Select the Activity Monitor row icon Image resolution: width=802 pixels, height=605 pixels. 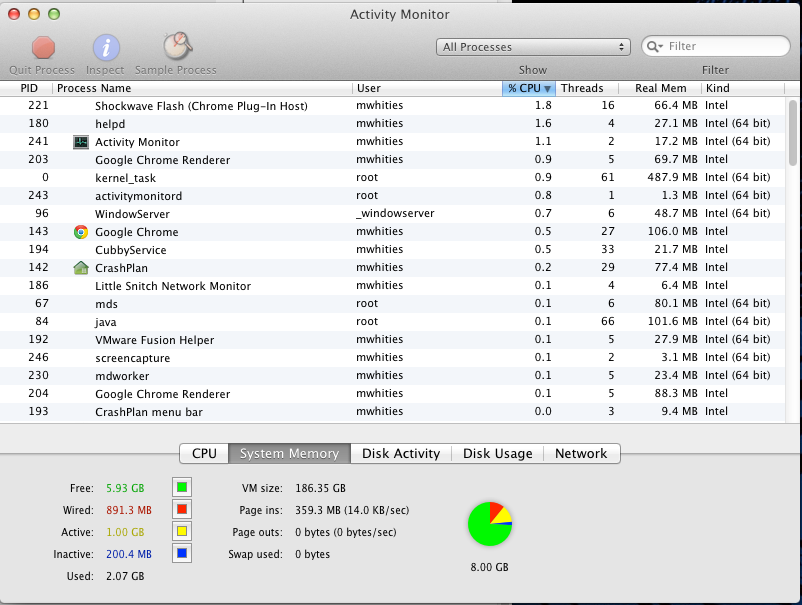click(81, 142)
